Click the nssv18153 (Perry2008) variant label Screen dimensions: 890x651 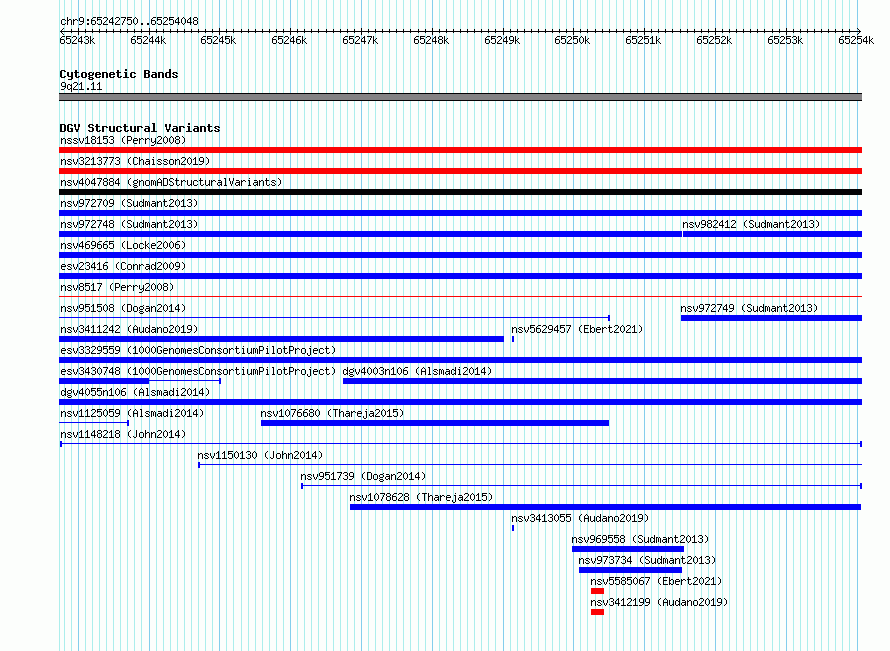click(123, 140)
